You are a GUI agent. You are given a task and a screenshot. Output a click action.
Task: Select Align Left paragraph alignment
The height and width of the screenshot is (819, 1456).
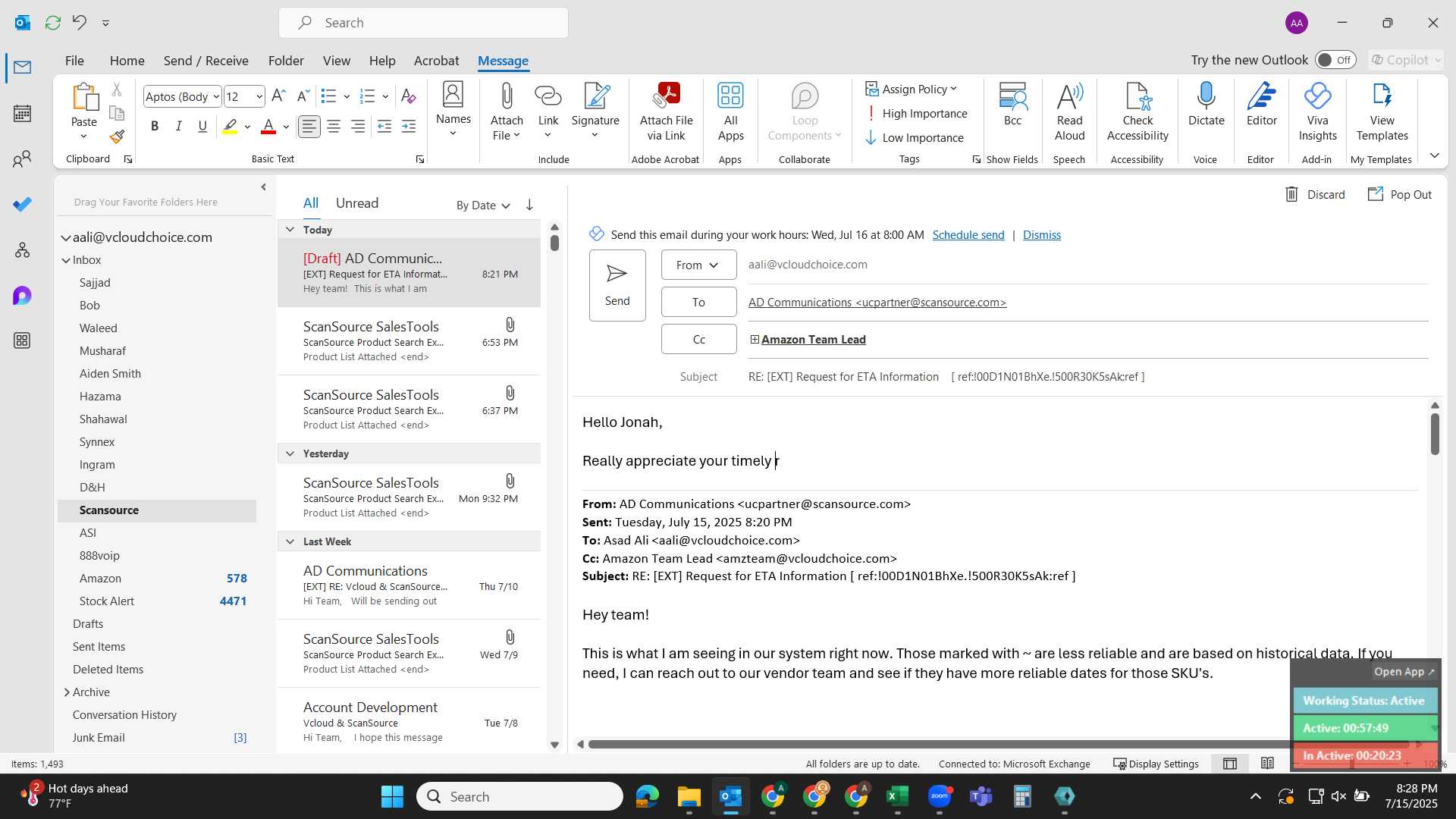click(x=309, y=127)
